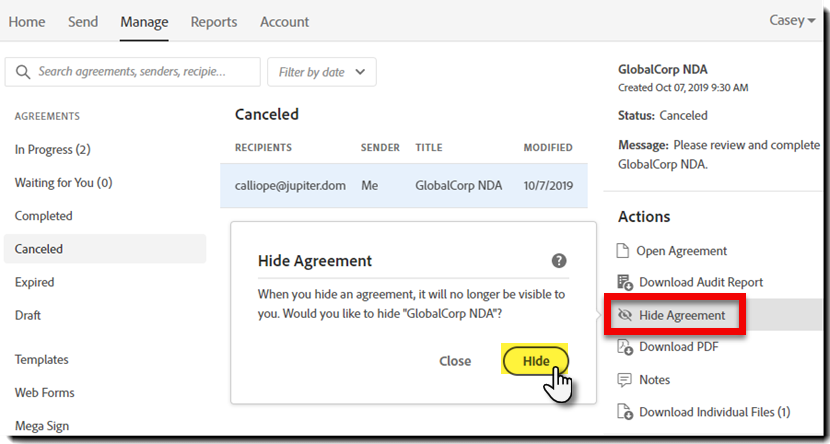
Task: Switch to the Reports tab
Action: click(214, 22)
